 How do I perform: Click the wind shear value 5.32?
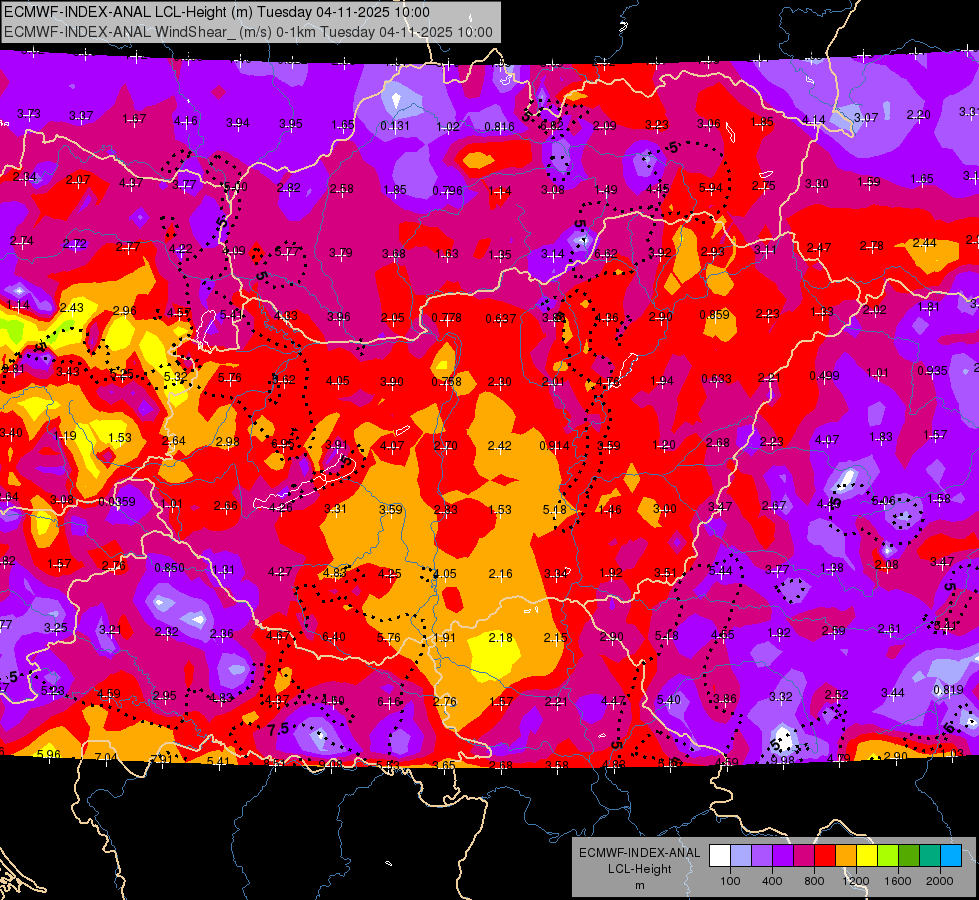[x=175, y=377]
